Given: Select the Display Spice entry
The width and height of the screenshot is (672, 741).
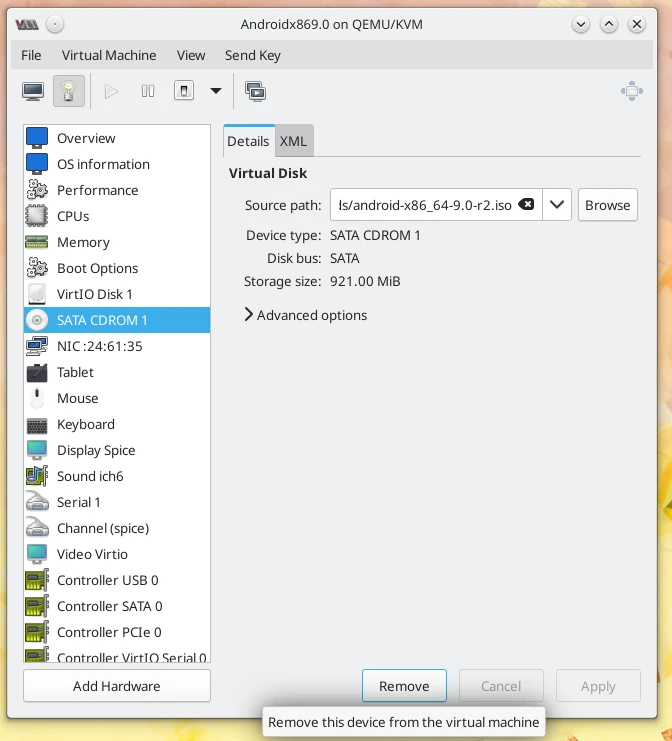Looking at the screenshot, I should pyautogui.click(x=95, y=450).
